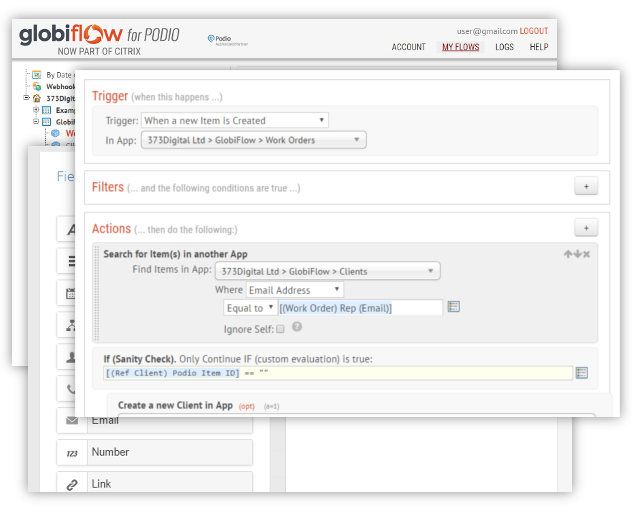Viewport: 632px width, 526px height.
Task: Click the envelope icon for Email field
Action: (x=72, y=420)
